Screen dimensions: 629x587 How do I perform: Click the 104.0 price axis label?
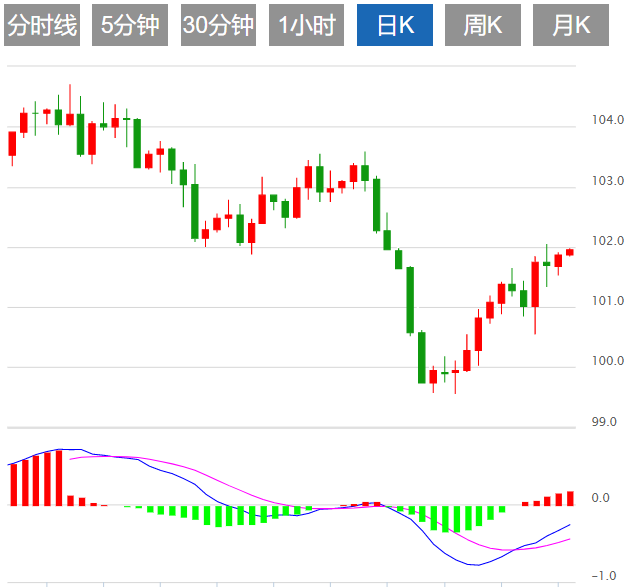tap(607, 121)
